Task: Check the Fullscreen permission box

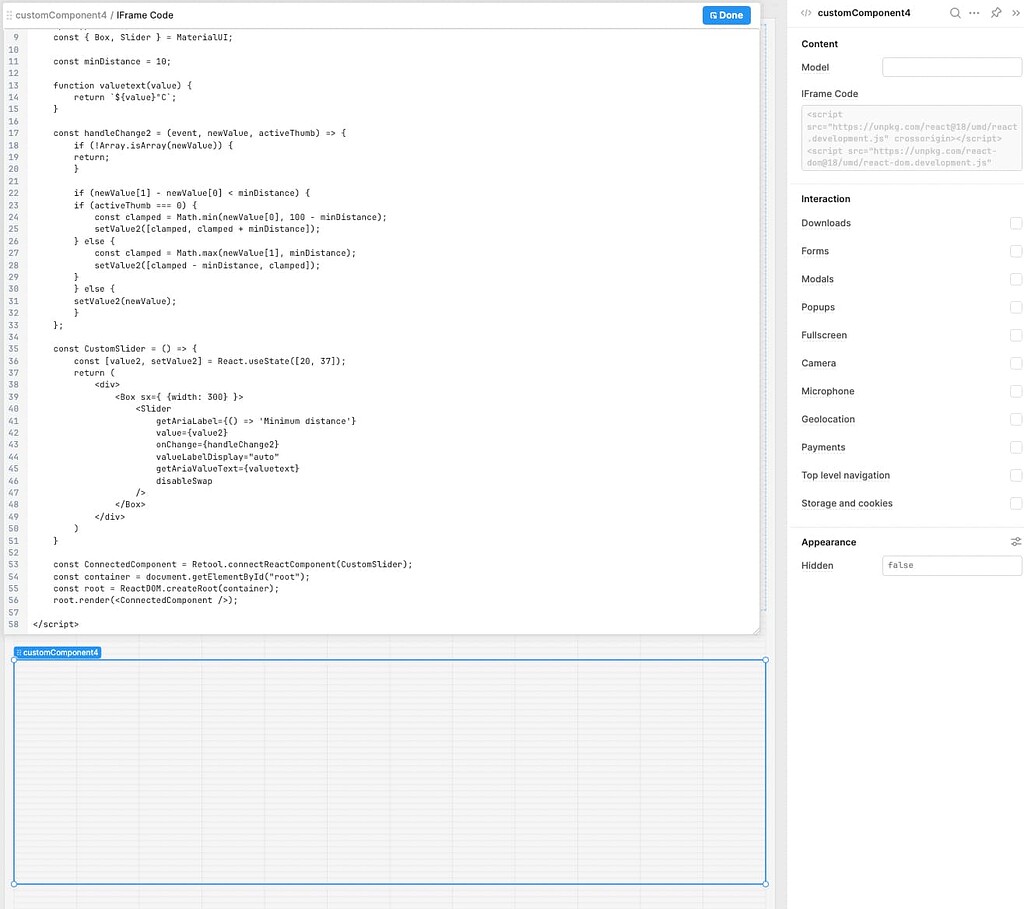Action: pyautogui.click(x=1016, y=335)
